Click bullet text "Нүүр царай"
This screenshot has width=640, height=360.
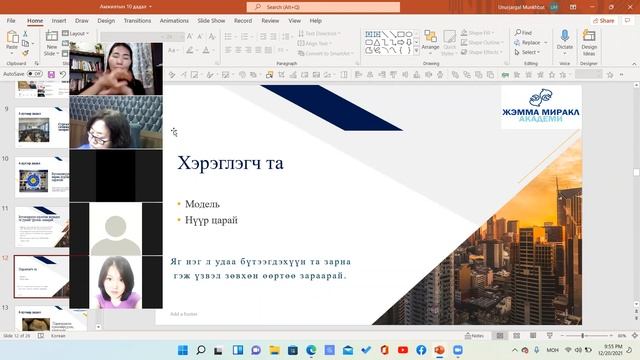click(x=211, y=220)
